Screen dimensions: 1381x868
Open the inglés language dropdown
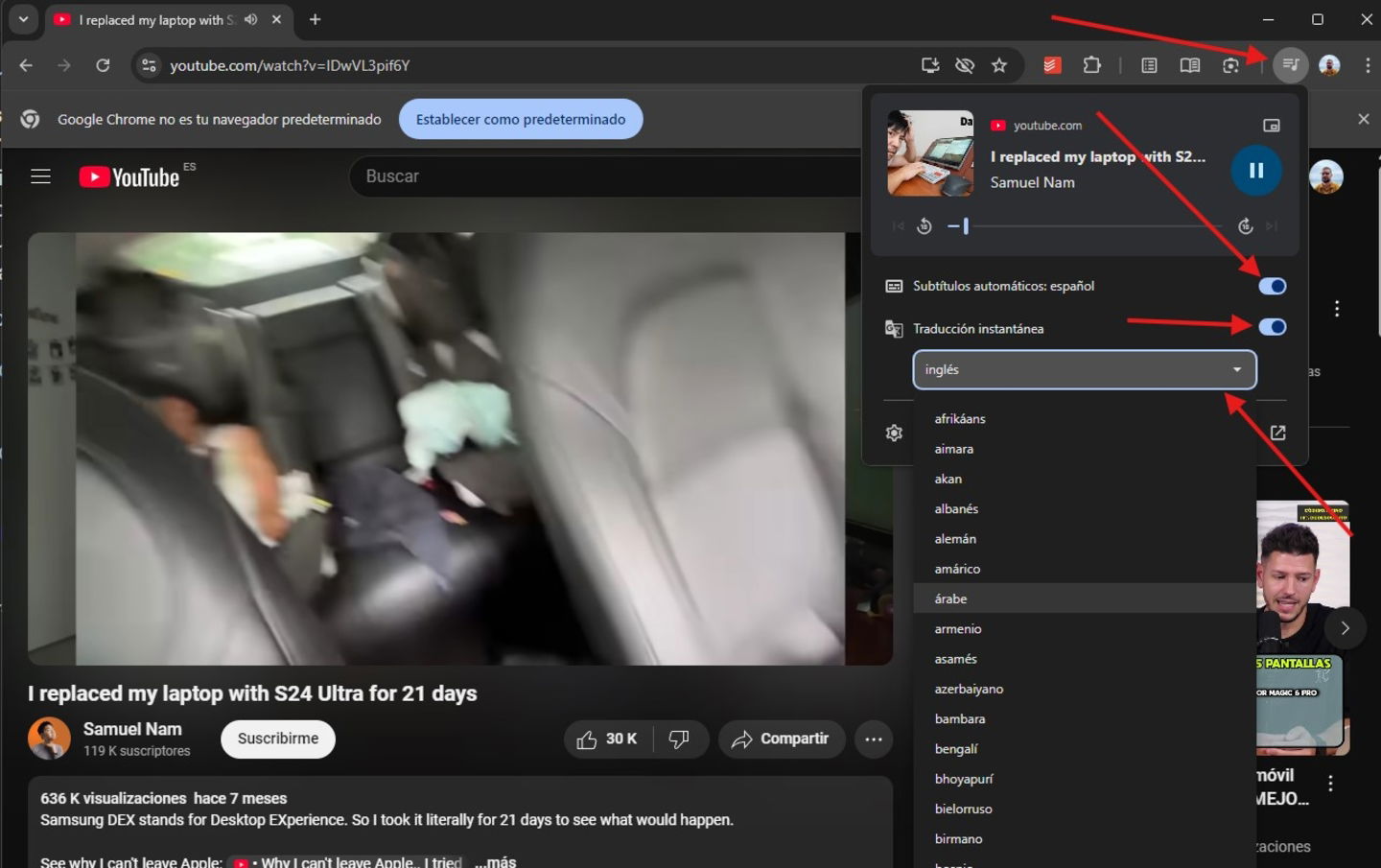point(1085,369)
